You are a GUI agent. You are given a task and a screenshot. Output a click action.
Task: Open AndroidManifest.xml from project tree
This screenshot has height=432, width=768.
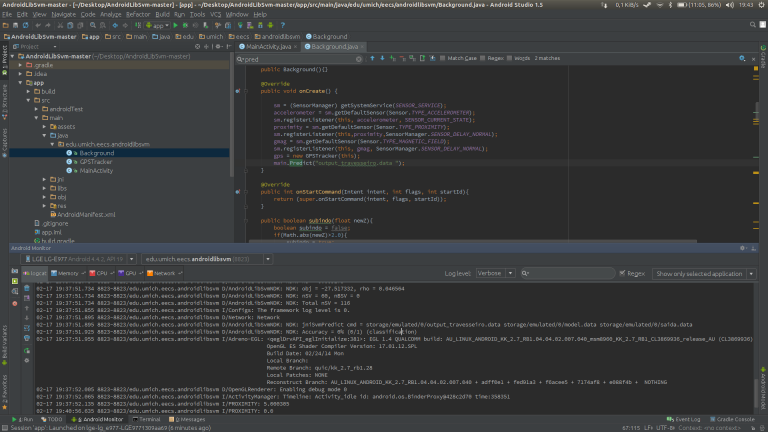click(86, 214)
